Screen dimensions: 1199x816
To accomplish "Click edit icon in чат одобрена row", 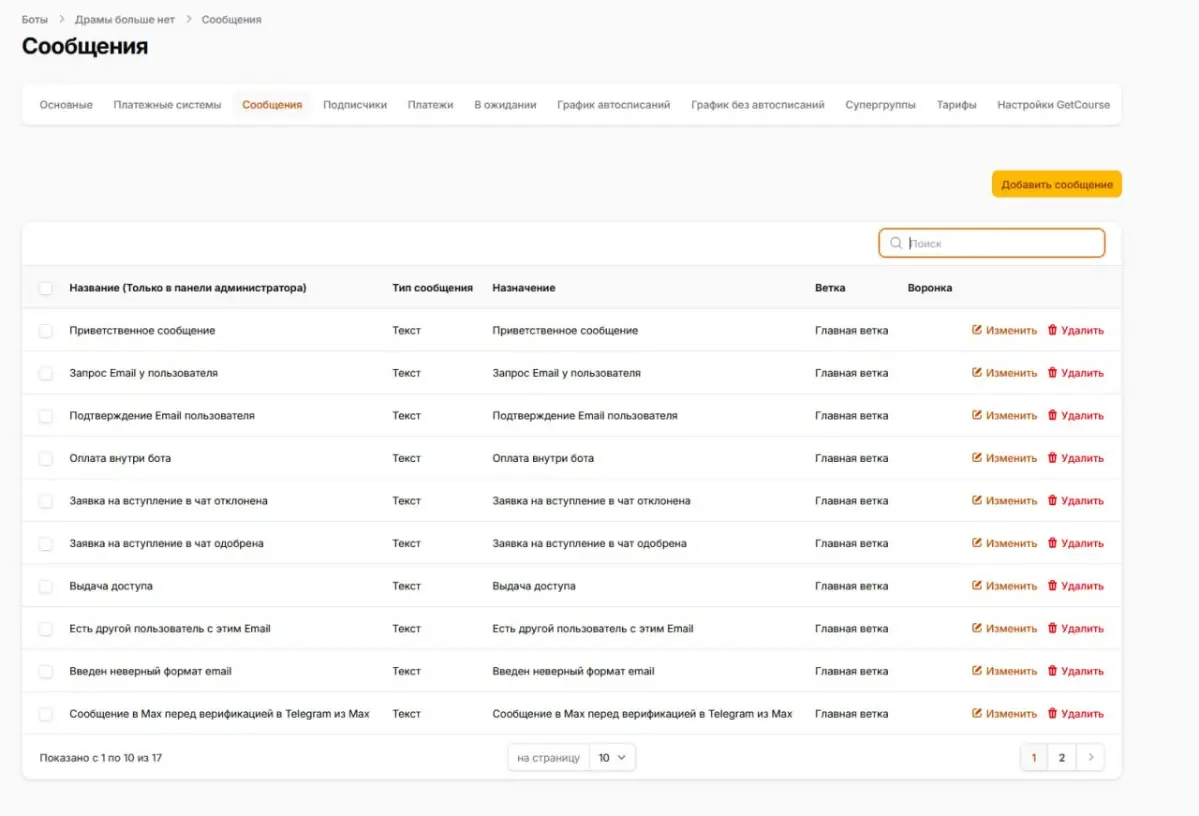I will (976, 543).
